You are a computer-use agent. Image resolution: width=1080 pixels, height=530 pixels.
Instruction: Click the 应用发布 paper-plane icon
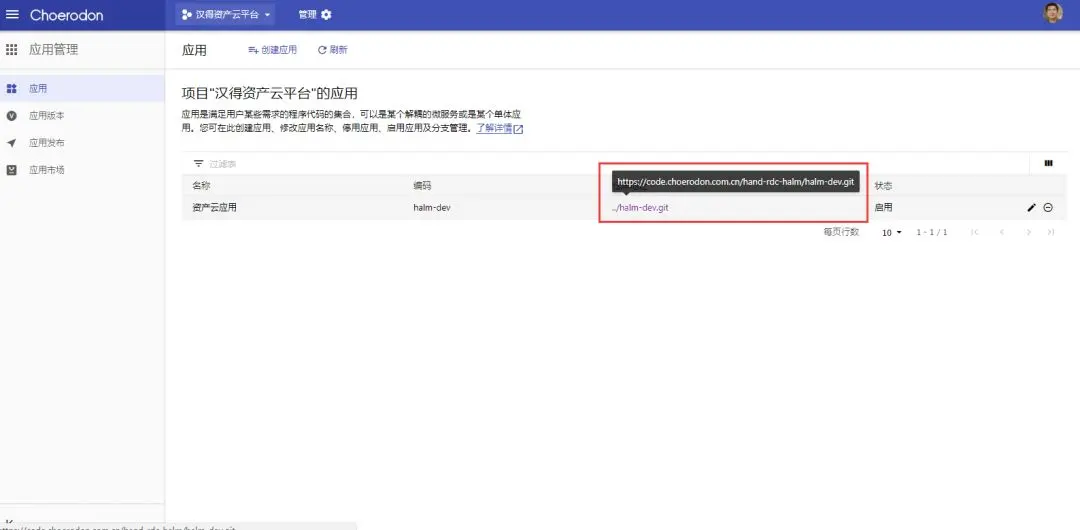(x=11, y=143)
